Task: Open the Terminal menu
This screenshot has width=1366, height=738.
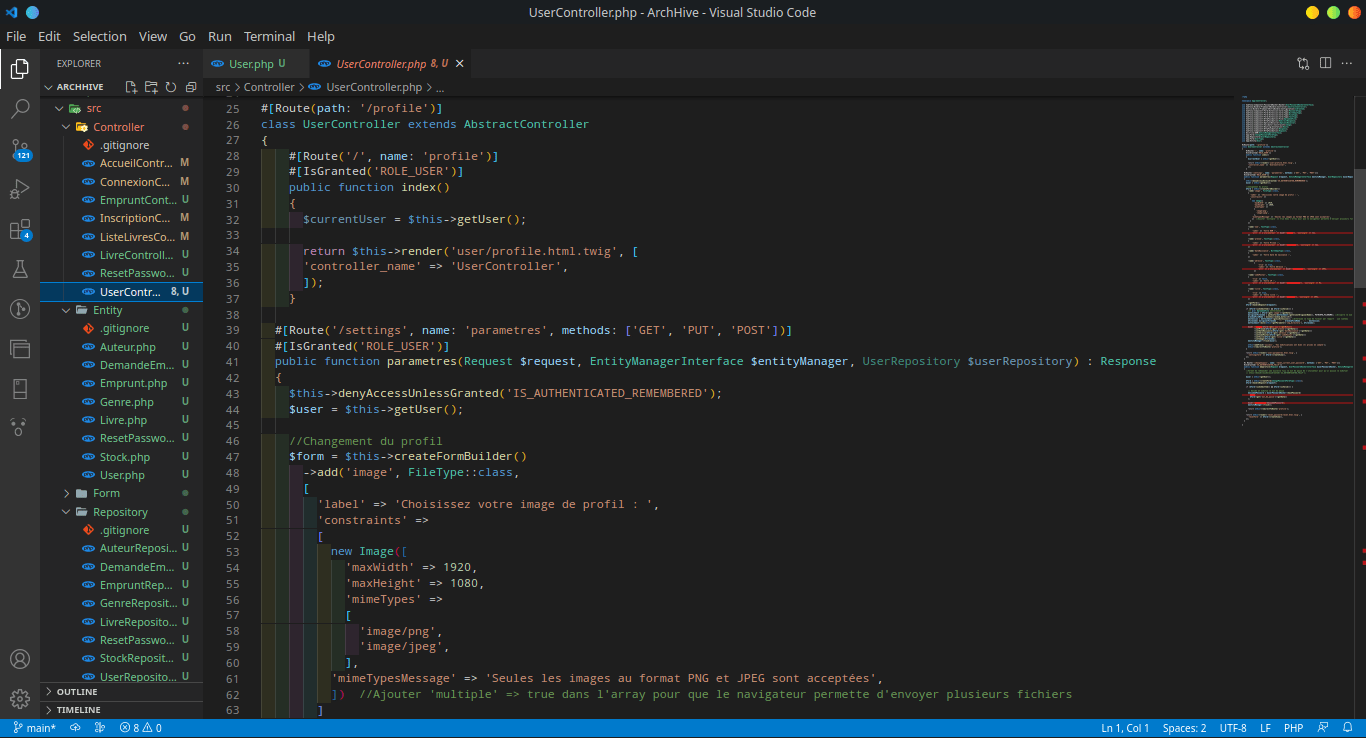Action: 269,36
